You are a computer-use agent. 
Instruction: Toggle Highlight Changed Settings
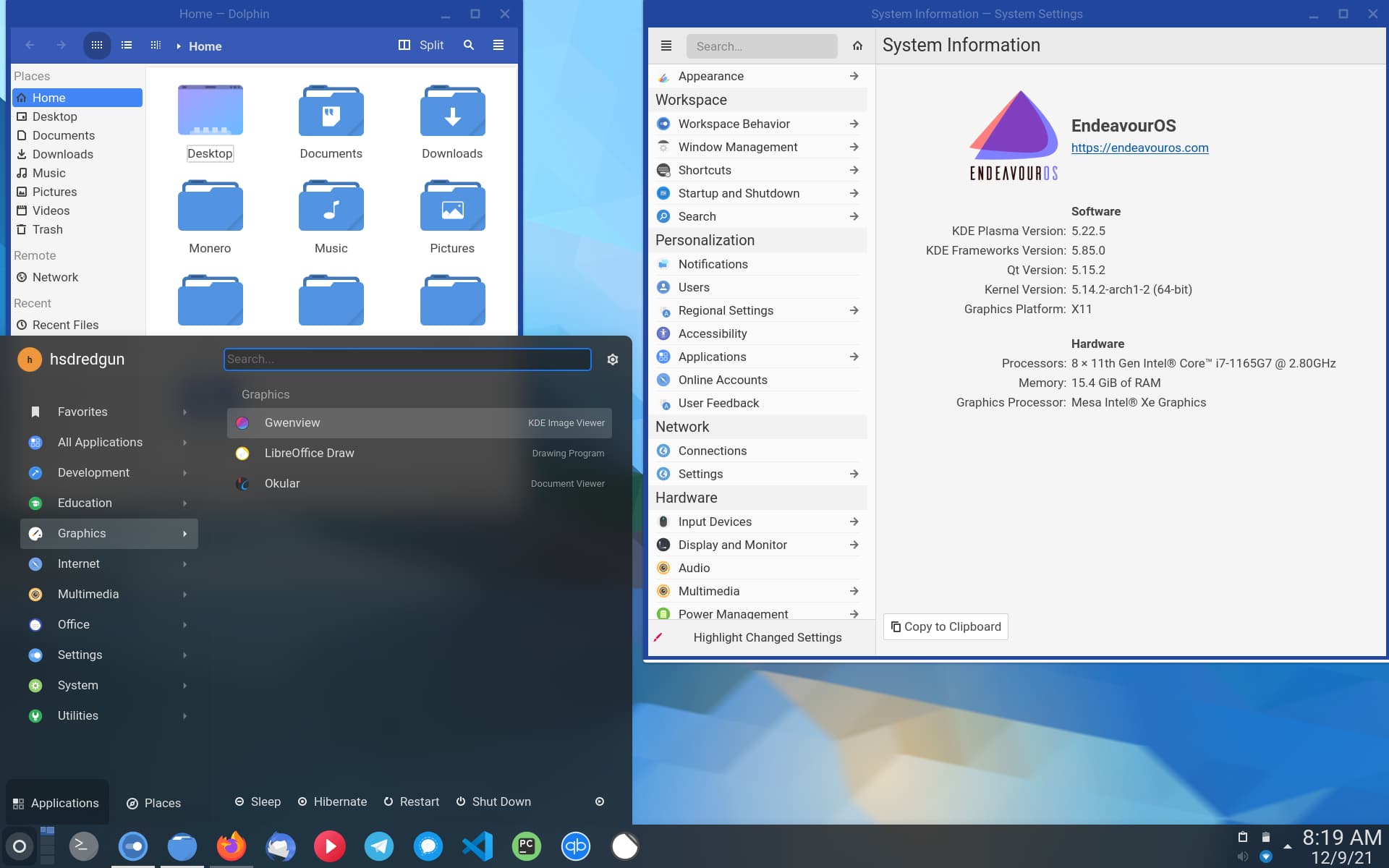[x=762, y=638]
